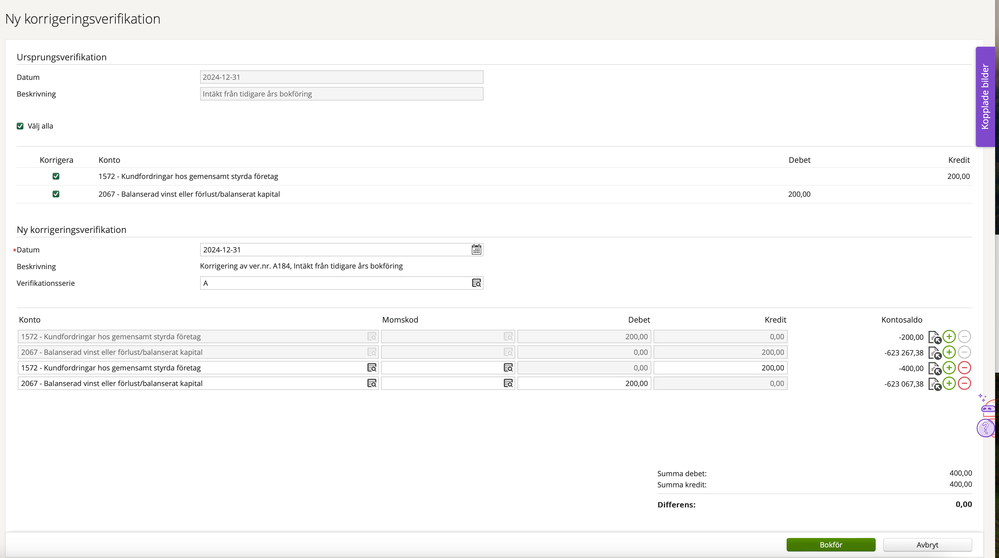Open account lookup for editable 2067 row
Viewport: 999px width, 558px height.
[372, 383]
